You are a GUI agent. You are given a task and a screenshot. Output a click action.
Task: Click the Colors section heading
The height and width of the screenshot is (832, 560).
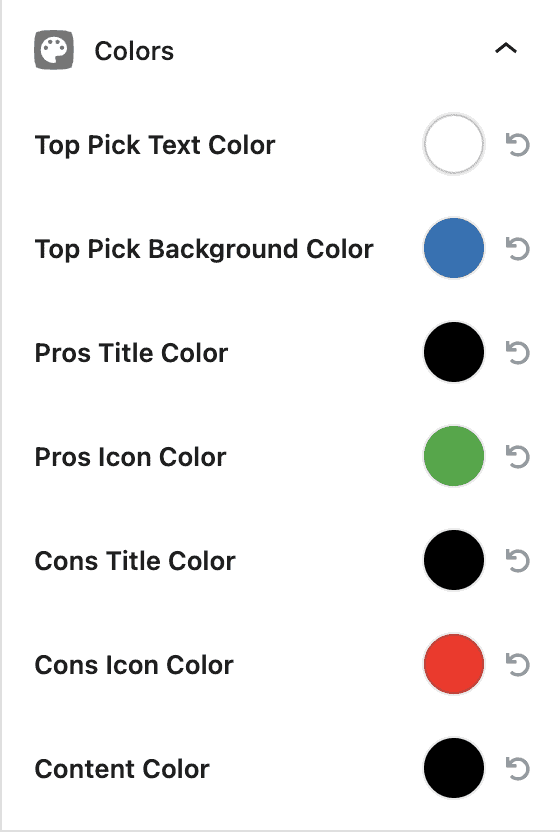tap(134, 51)
